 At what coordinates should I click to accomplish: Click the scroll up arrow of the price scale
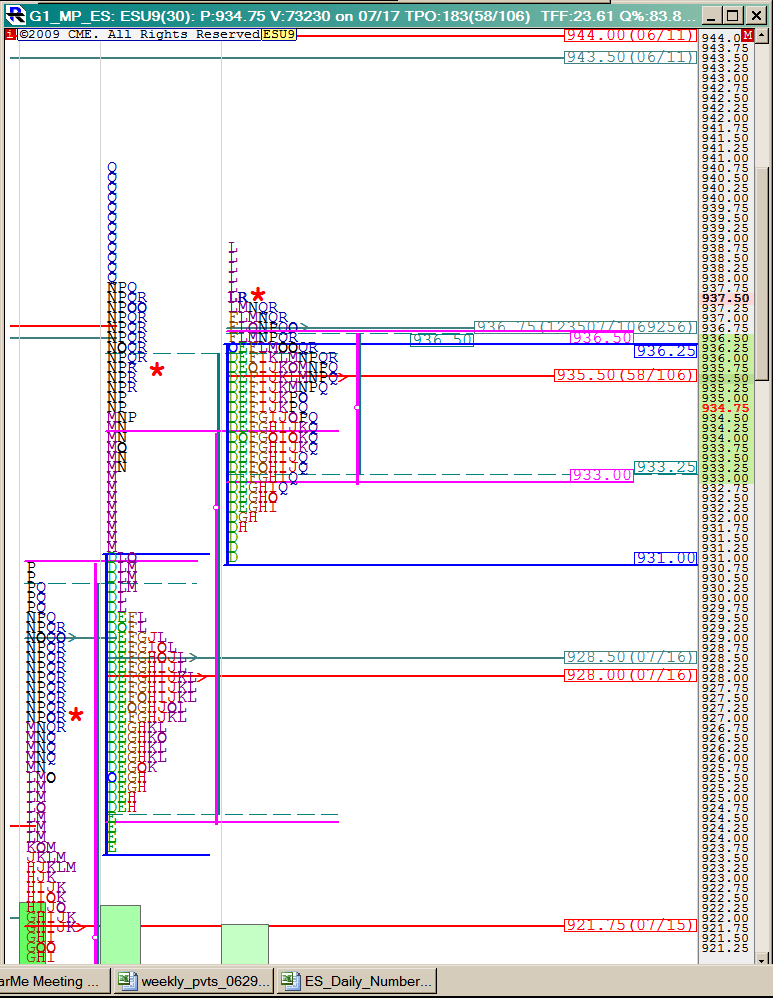(x=762, y=37)
